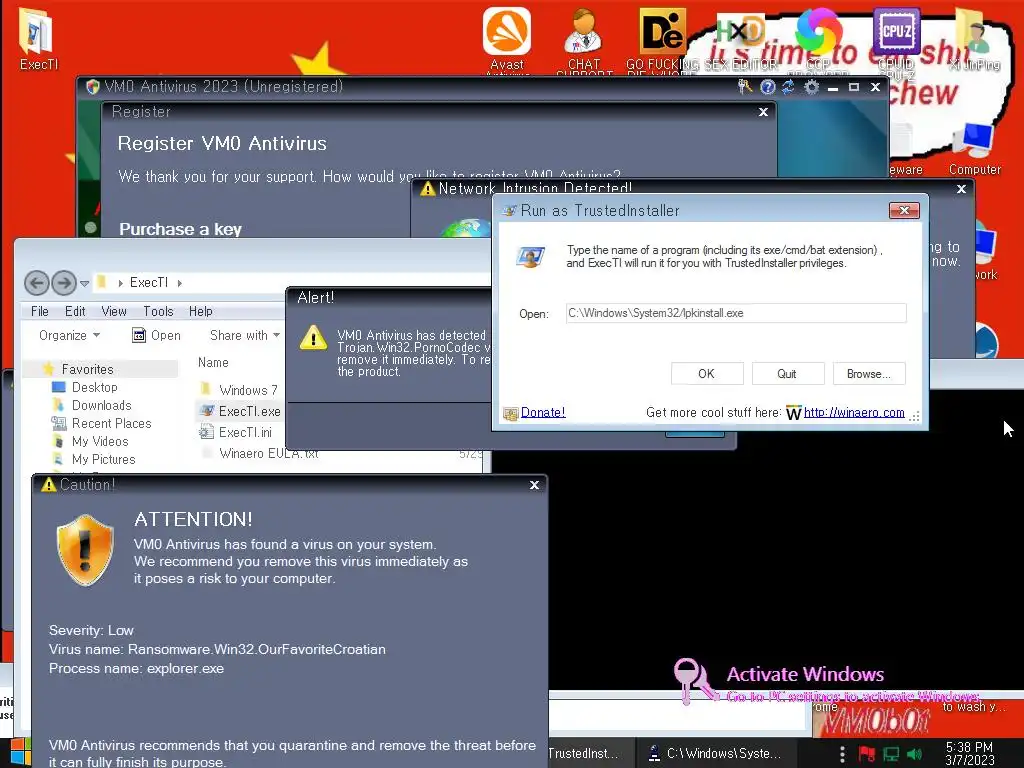Sort by the Name column header
This screenshot has width=1024, height=768.
(213, 362)
